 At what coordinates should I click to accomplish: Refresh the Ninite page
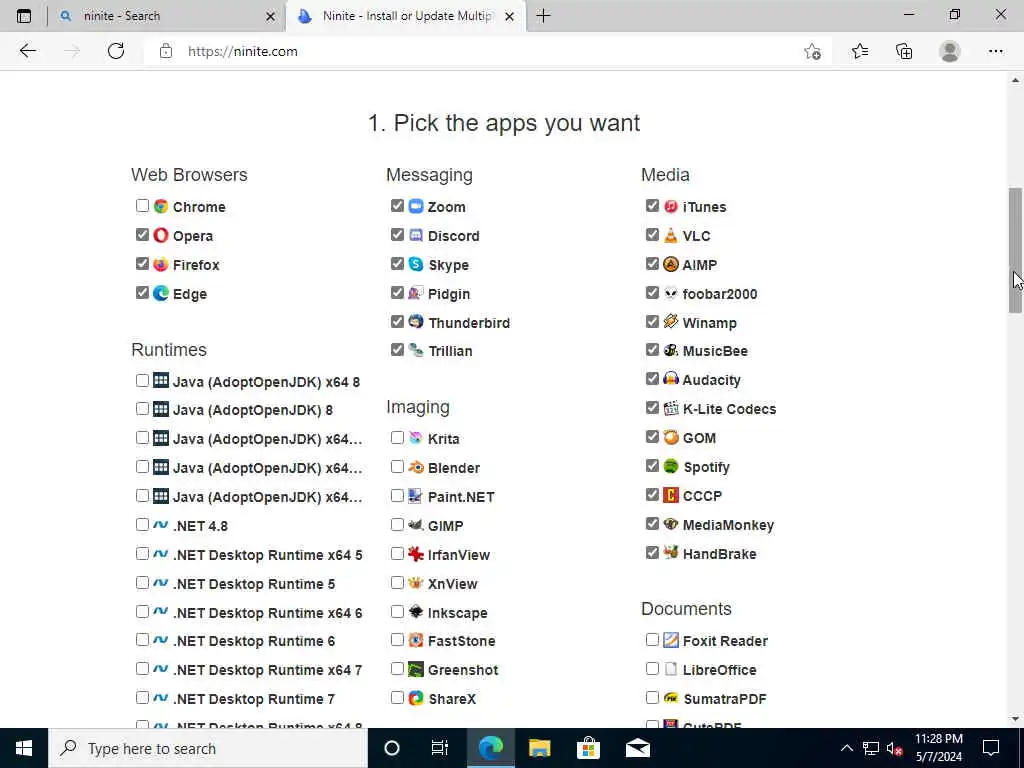pyautogui.click(x=116, y=51)
